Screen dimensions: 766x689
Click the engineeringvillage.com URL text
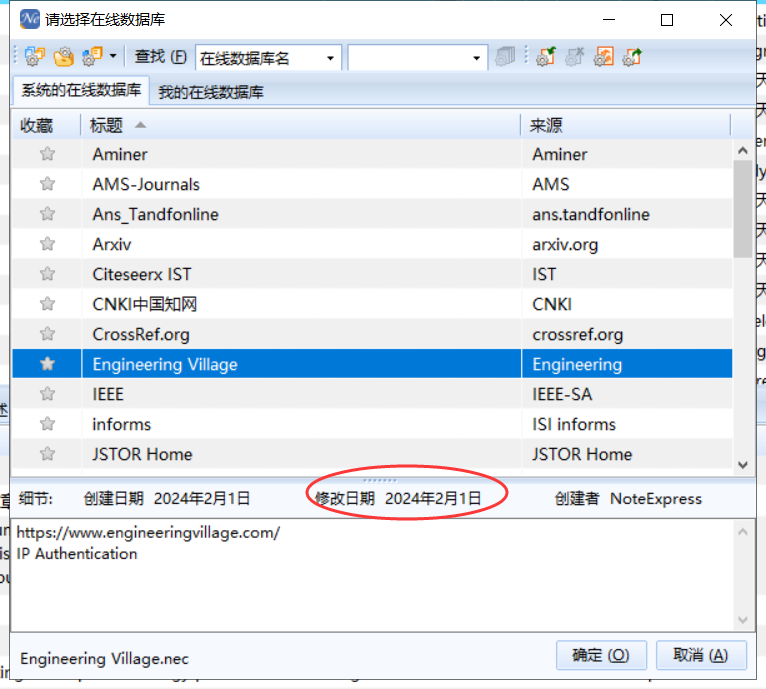[148, 532]
